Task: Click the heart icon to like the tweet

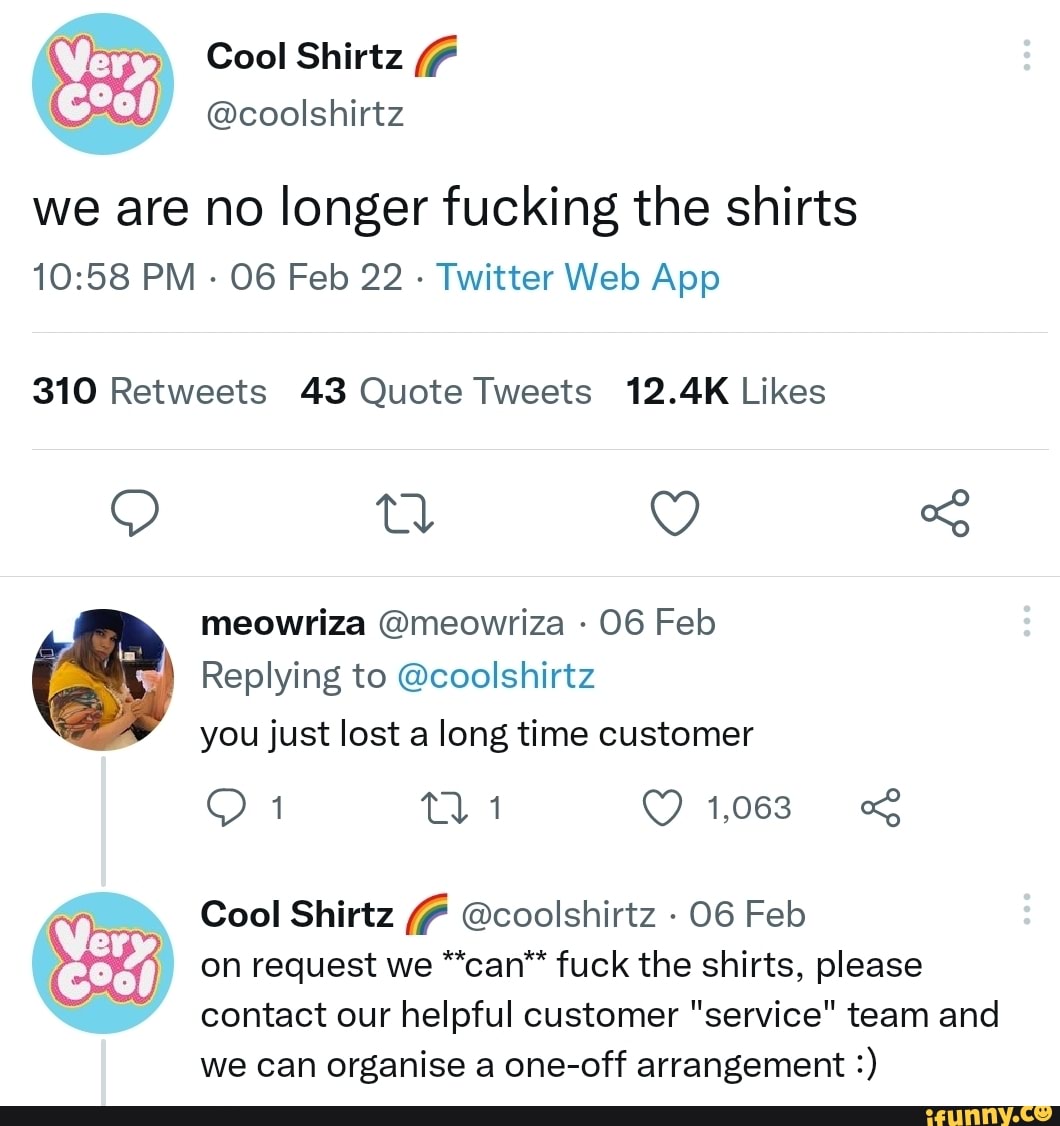Action: [x=674, y=514]
